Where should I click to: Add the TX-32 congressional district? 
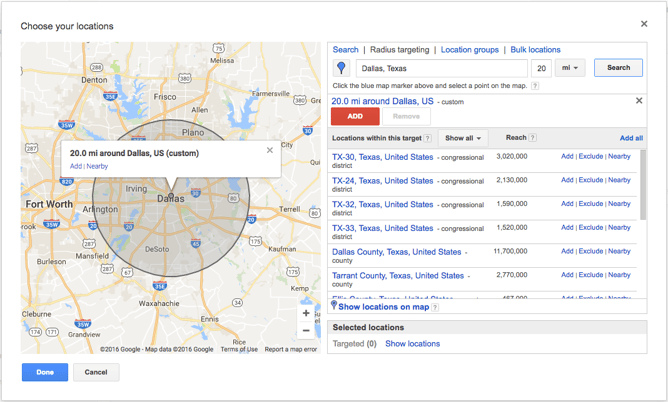567,204
